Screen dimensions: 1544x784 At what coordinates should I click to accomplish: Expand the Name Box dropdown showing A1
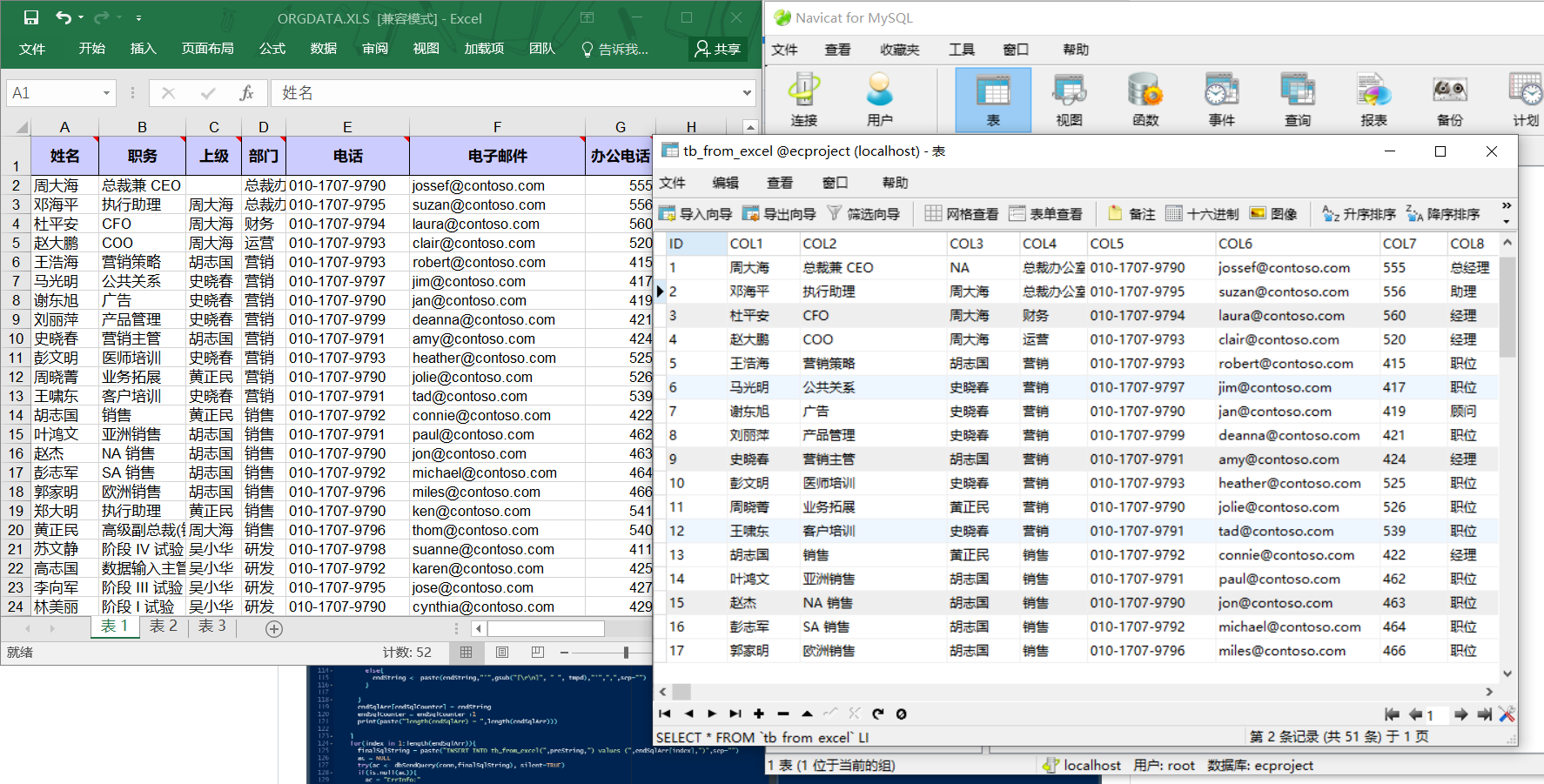point(106,93)
